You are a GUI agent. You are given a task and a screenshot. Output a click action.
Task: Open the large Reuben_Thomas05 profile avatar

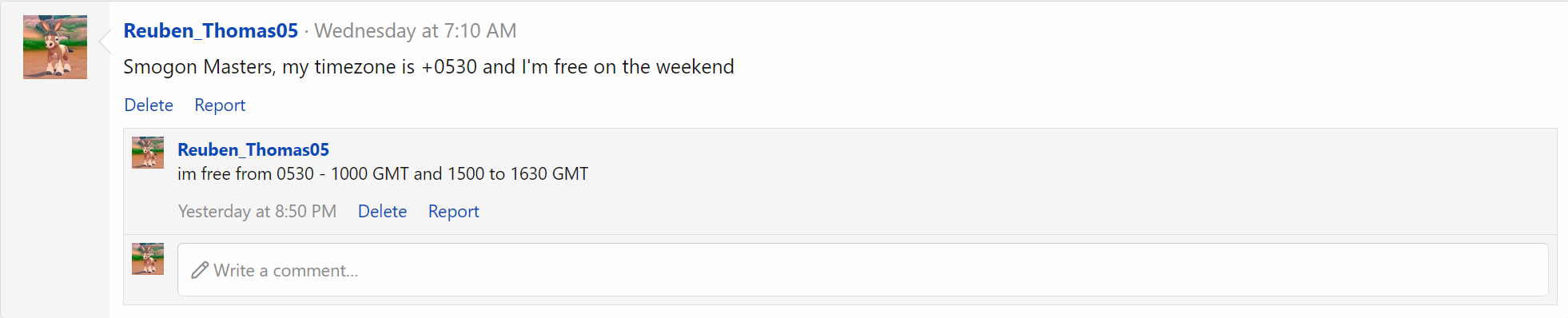[55, 47]
